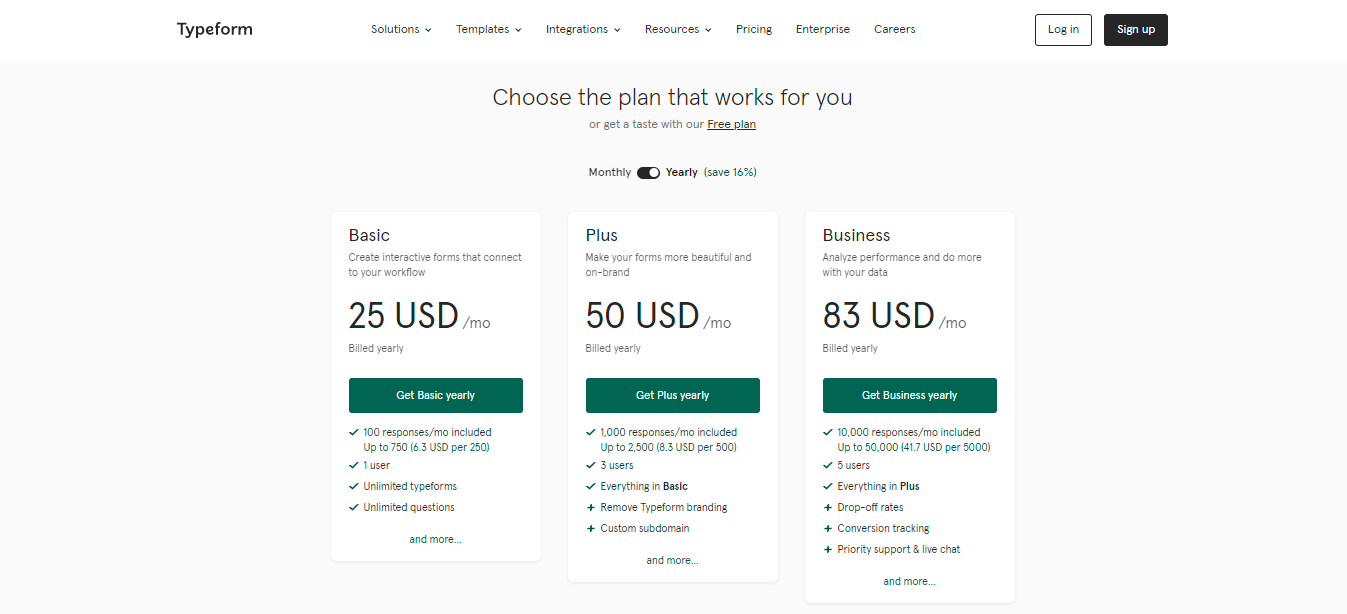1347x614 pixels.
Task: Click the checkmark beside 100 responses/mo included
Action: tap(353, 432)
